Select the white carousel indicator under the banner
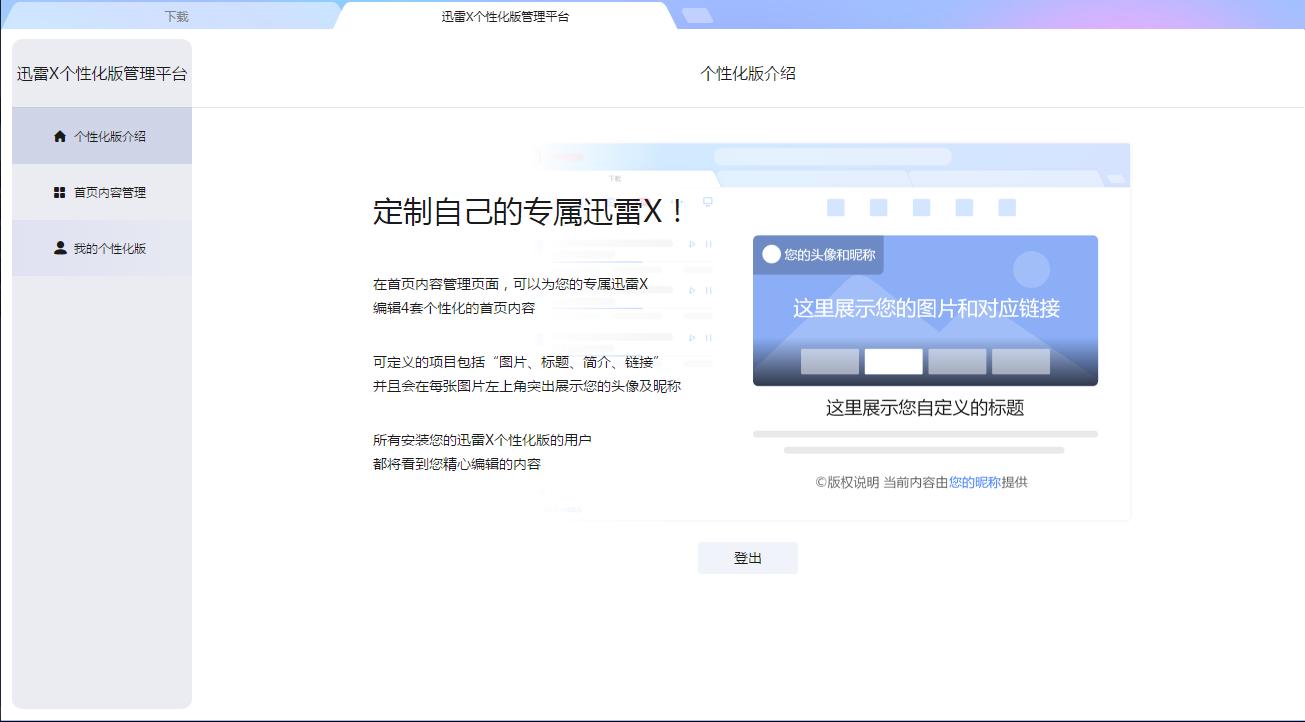Viewport: 1305px width, 722px height. point(893,358)
